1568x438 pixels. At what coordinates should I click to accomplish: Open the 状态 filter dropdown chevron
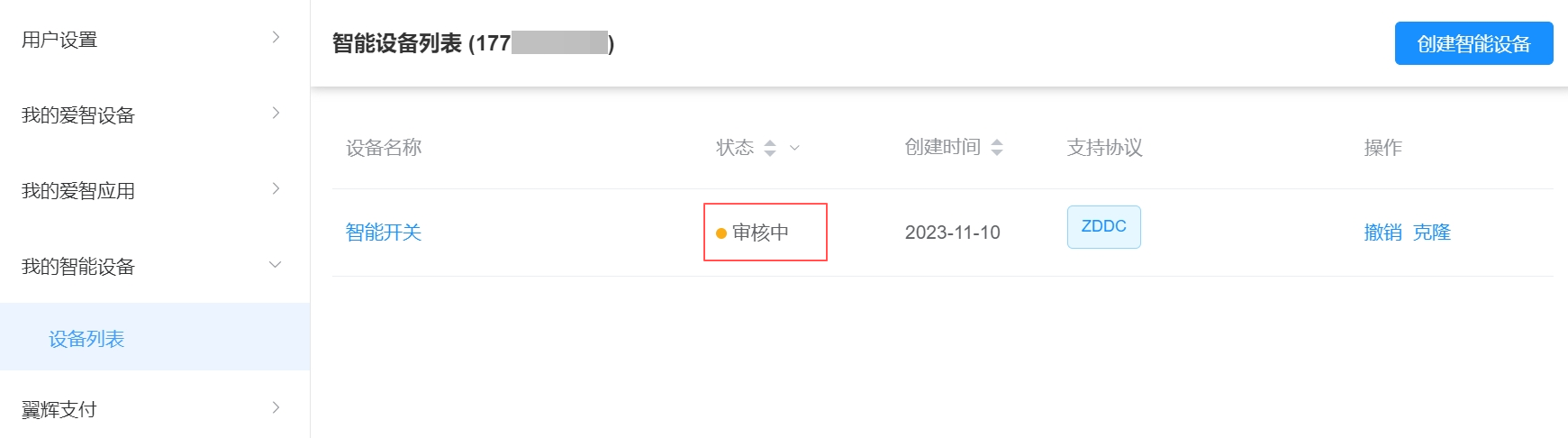click(x=794, y=148)
